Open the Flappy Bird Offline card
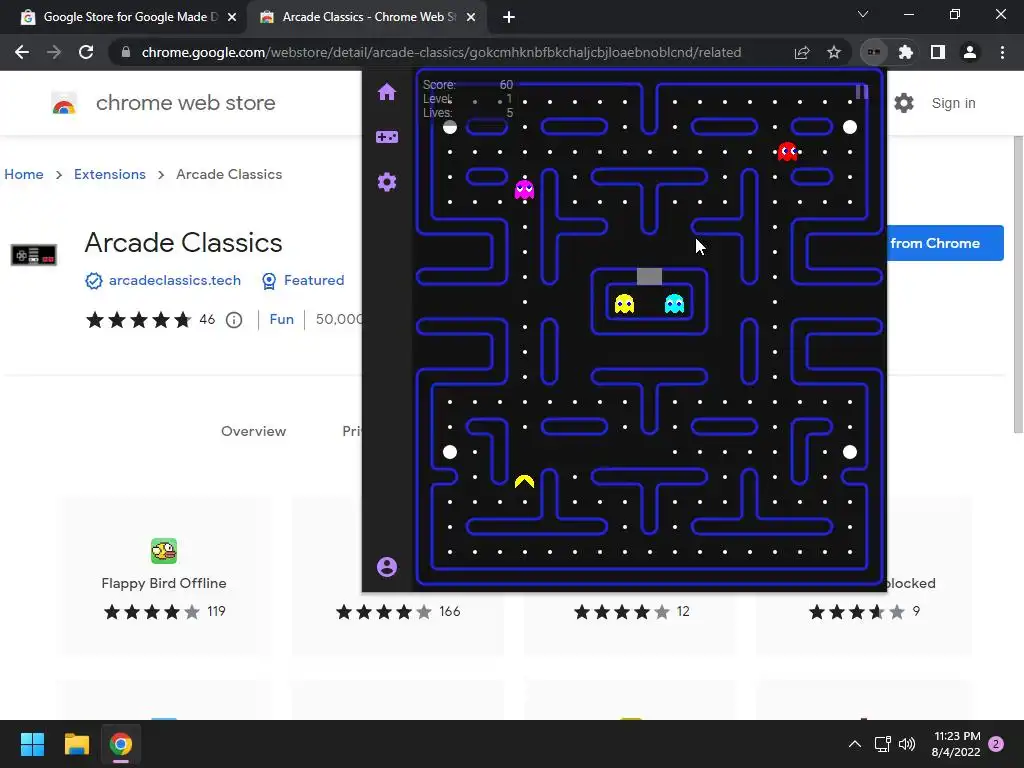This screenshot has height=768, width=1024. tap(164, 575)
